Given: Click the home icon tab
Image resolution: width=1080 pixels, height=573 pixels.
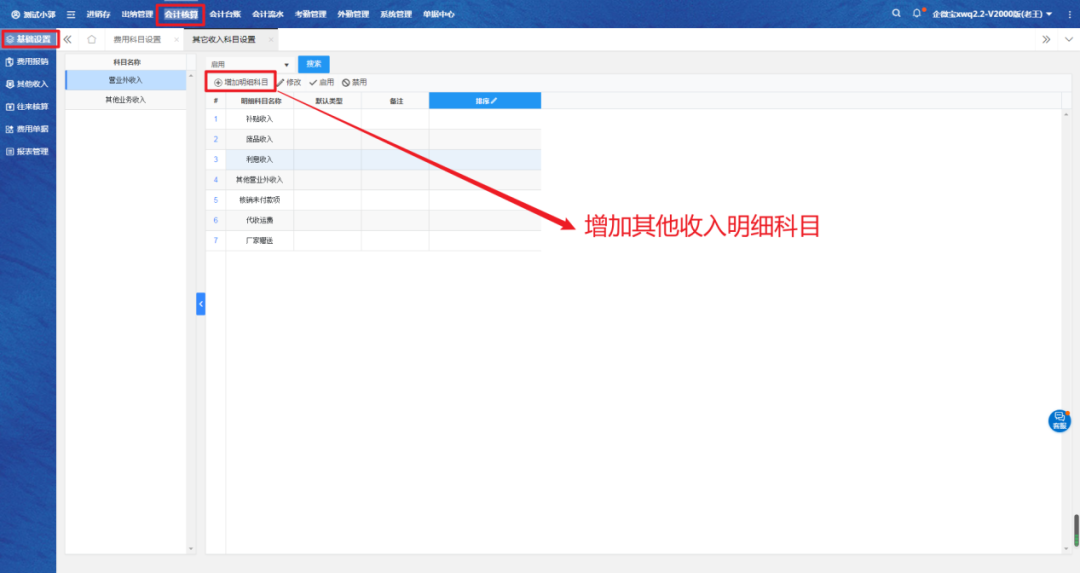Looking at the screenshot, I should pos(92,39).
